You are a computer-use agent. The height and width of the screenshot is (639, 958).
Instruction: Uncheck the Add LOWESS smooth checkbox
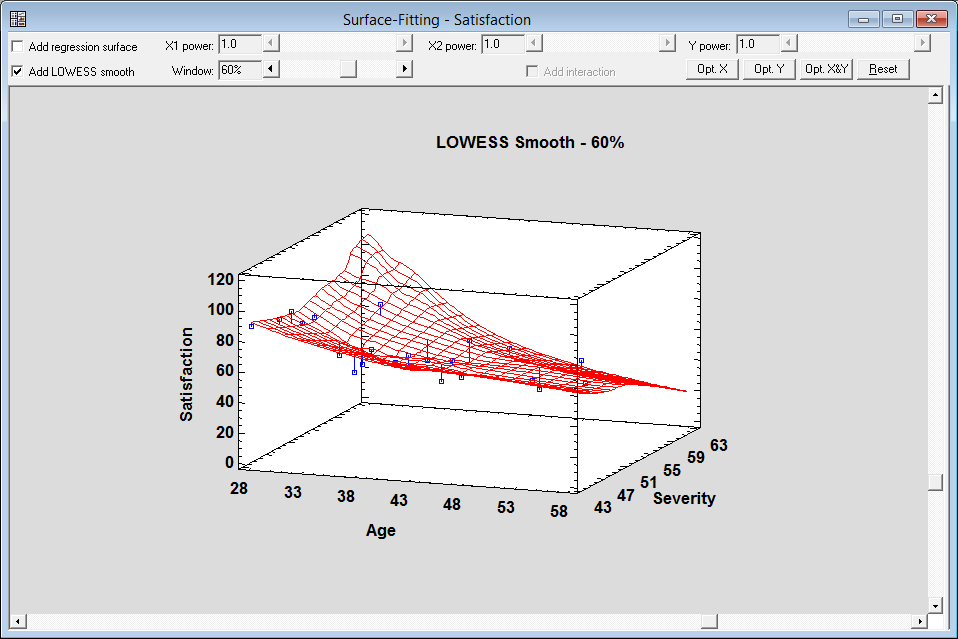[x=17, y=72]
